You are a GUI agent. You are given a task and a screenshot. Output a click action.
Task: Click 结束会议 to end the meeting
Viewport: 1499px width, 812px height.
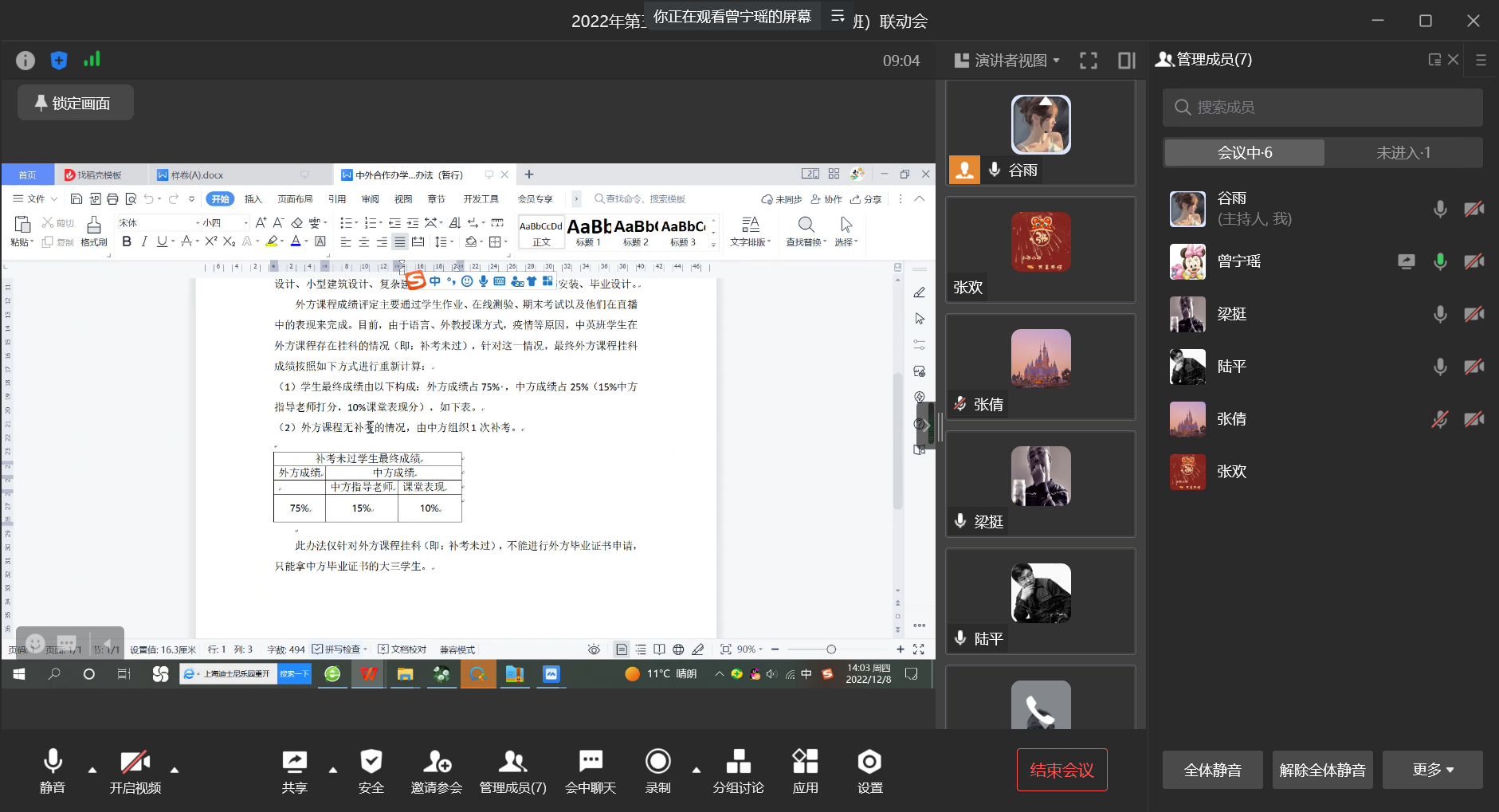point(1061,770)
